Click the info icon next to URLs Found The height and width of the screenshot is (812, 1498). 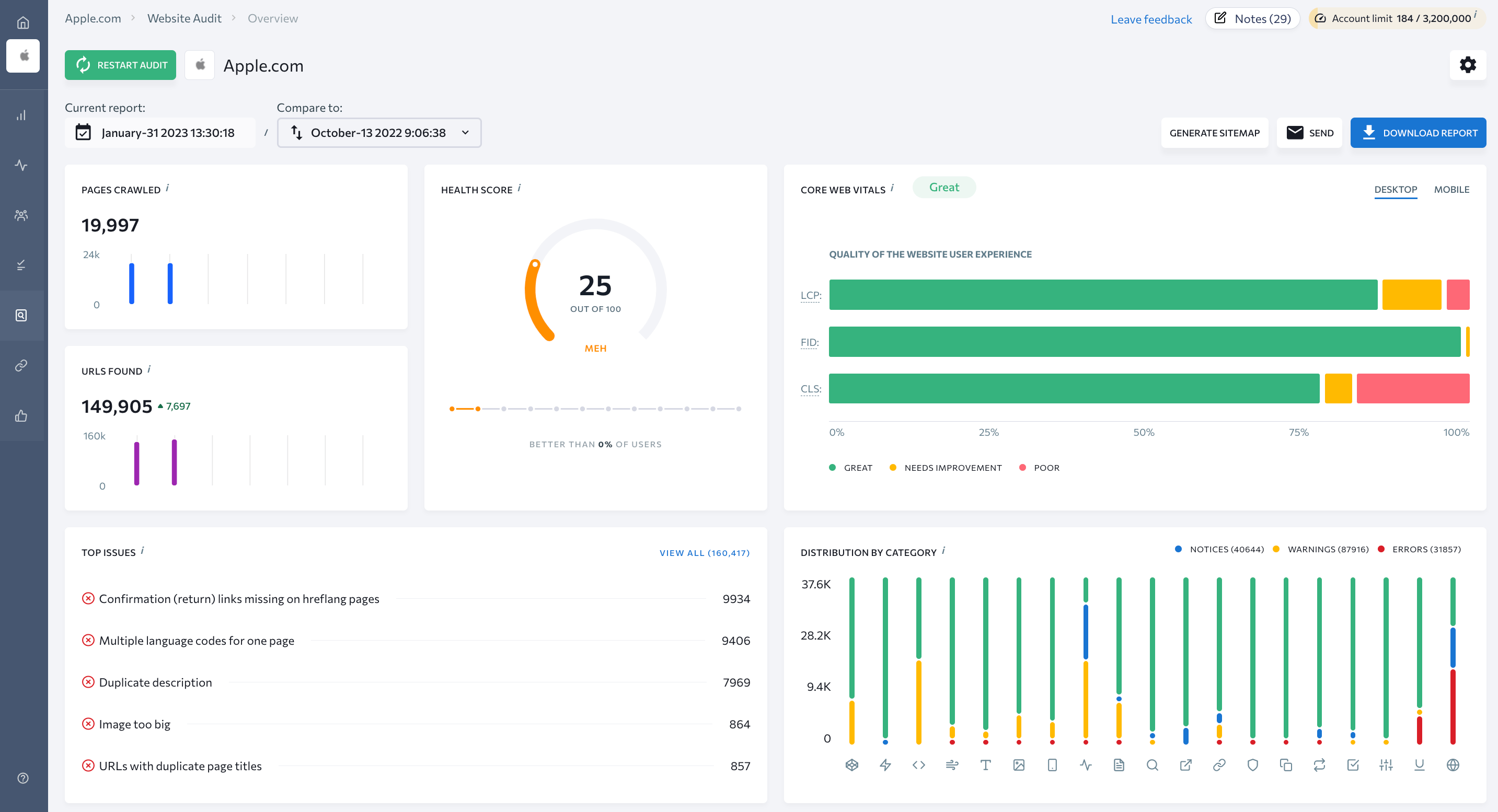[149, 369]
